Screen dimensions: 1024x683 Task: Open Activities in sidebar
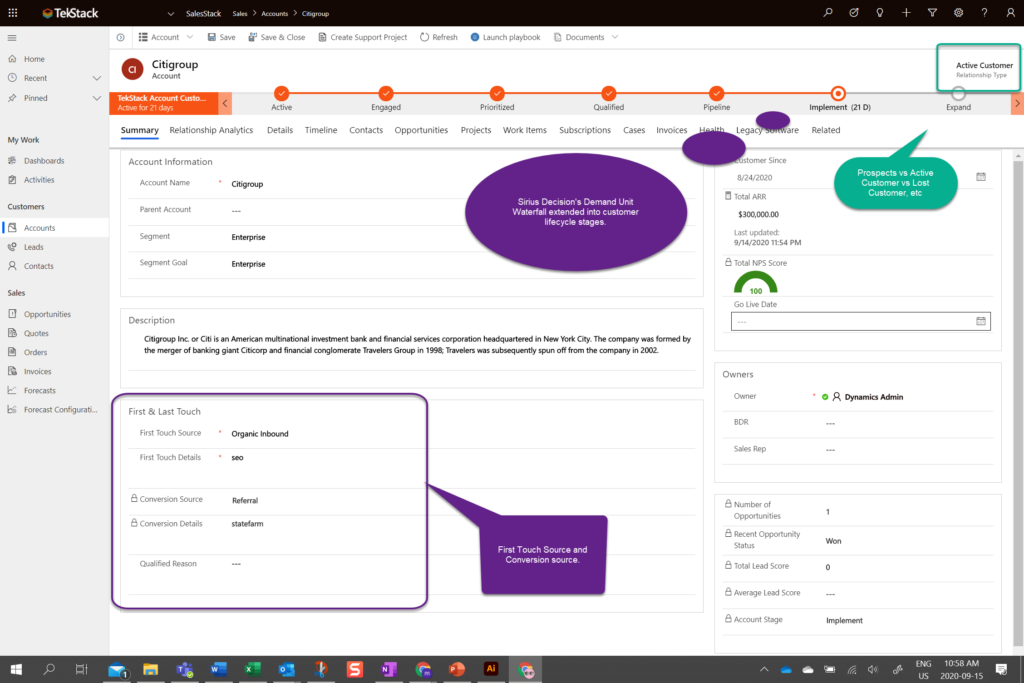39,180
